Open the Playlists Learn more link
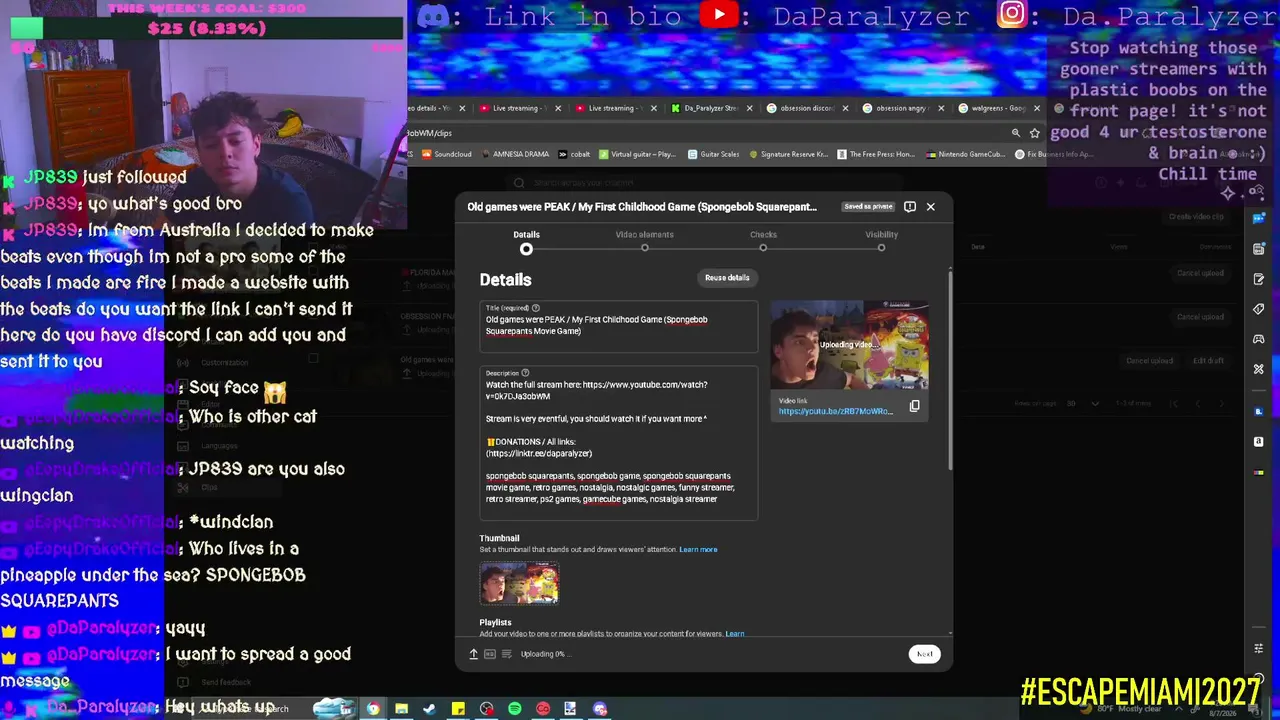 [x=735, y=634]
